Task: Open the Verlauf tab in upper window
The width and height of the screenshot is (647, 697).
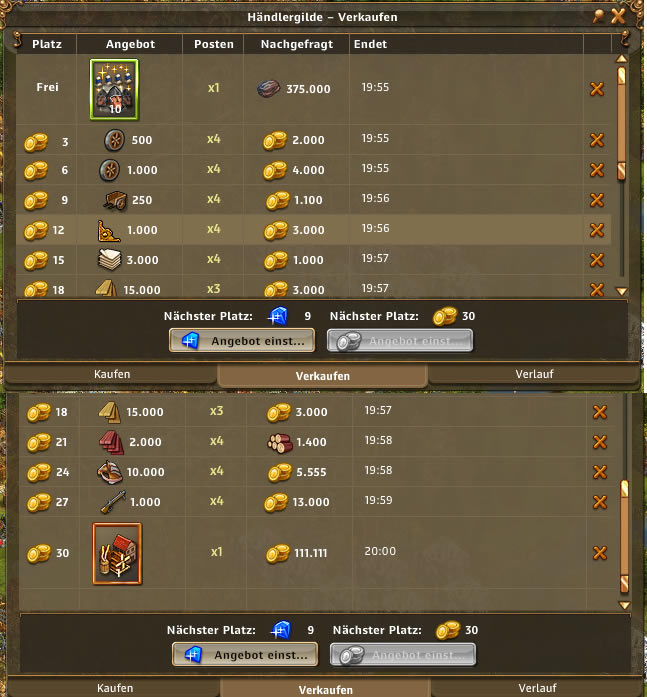Action: [x=535, y=374]
